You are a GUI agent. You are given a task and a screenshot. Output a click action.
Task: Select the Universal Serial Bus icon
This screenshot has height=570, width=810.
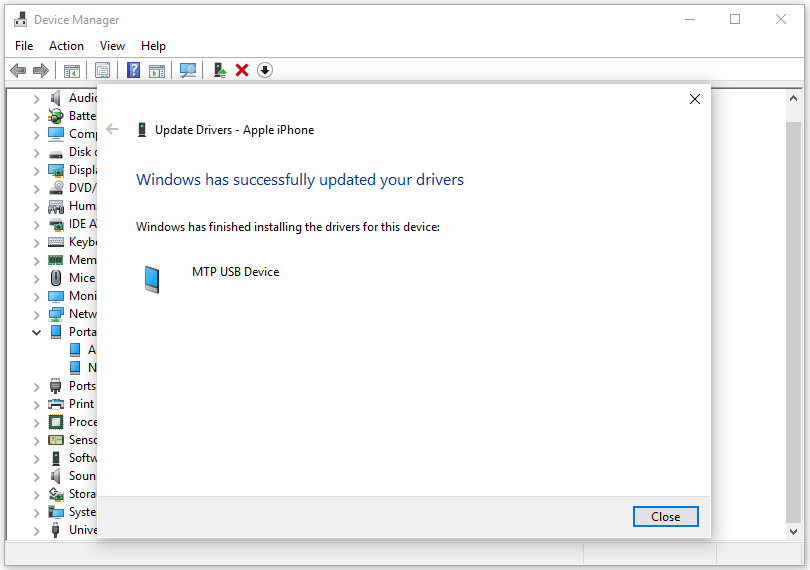click(x=56, y=530)
